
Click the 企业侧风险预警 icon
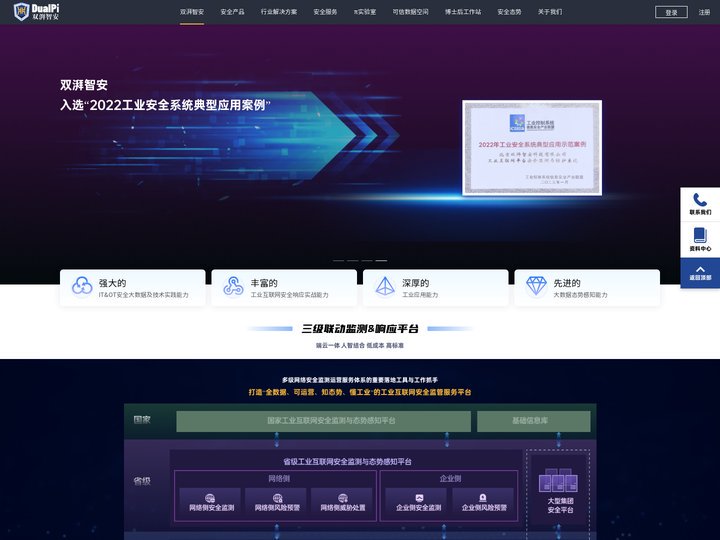point(483,498)
